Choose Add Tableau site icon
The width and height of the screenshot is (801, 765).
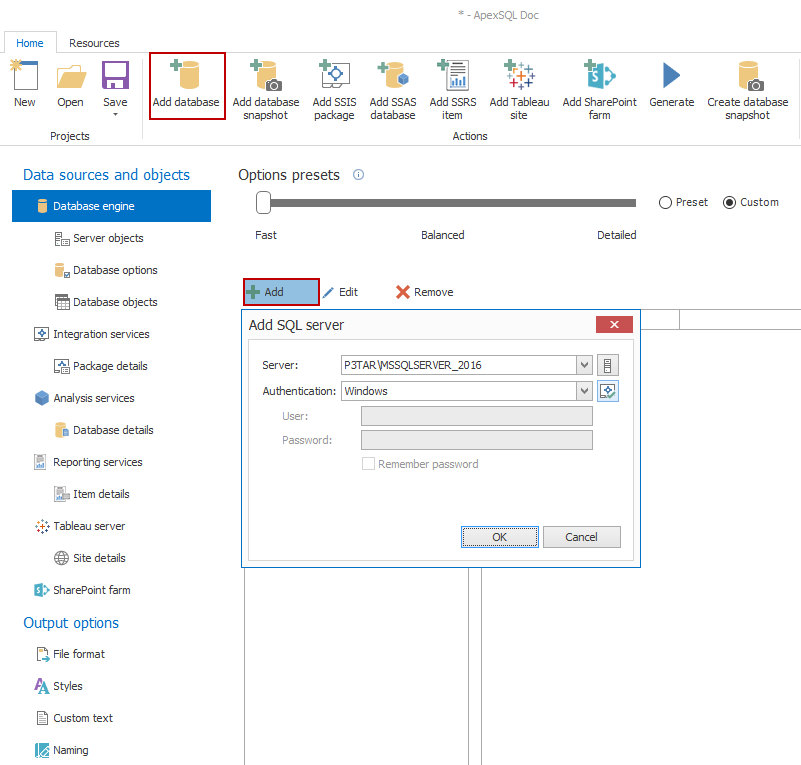(x=519, y=78)
